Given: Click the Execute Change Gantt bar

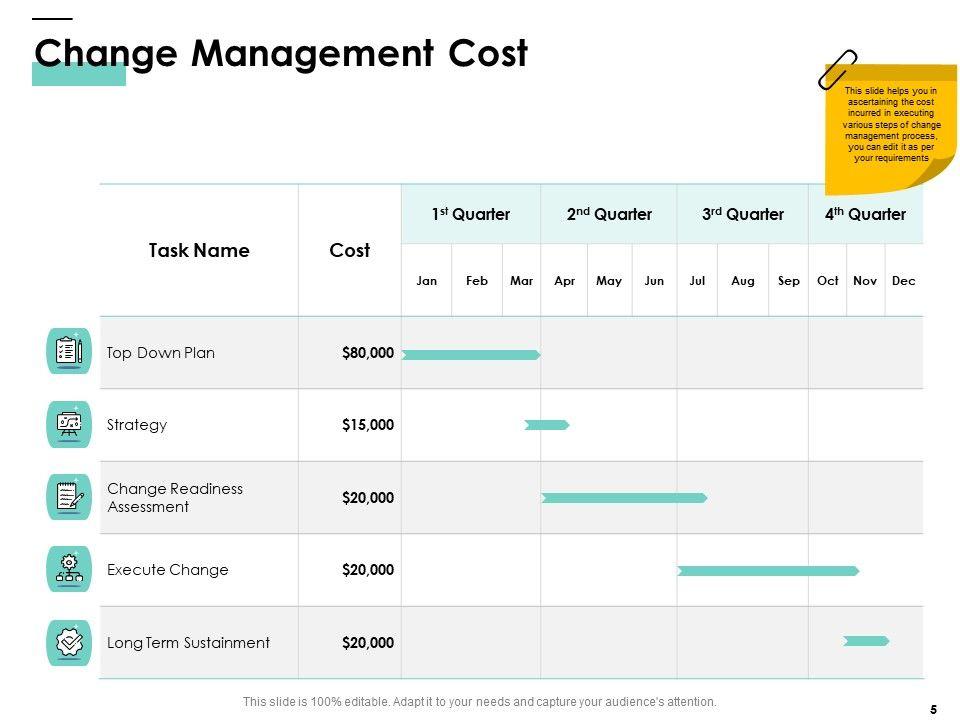Looking at the screenshot, I should click(x=768, y=571).
